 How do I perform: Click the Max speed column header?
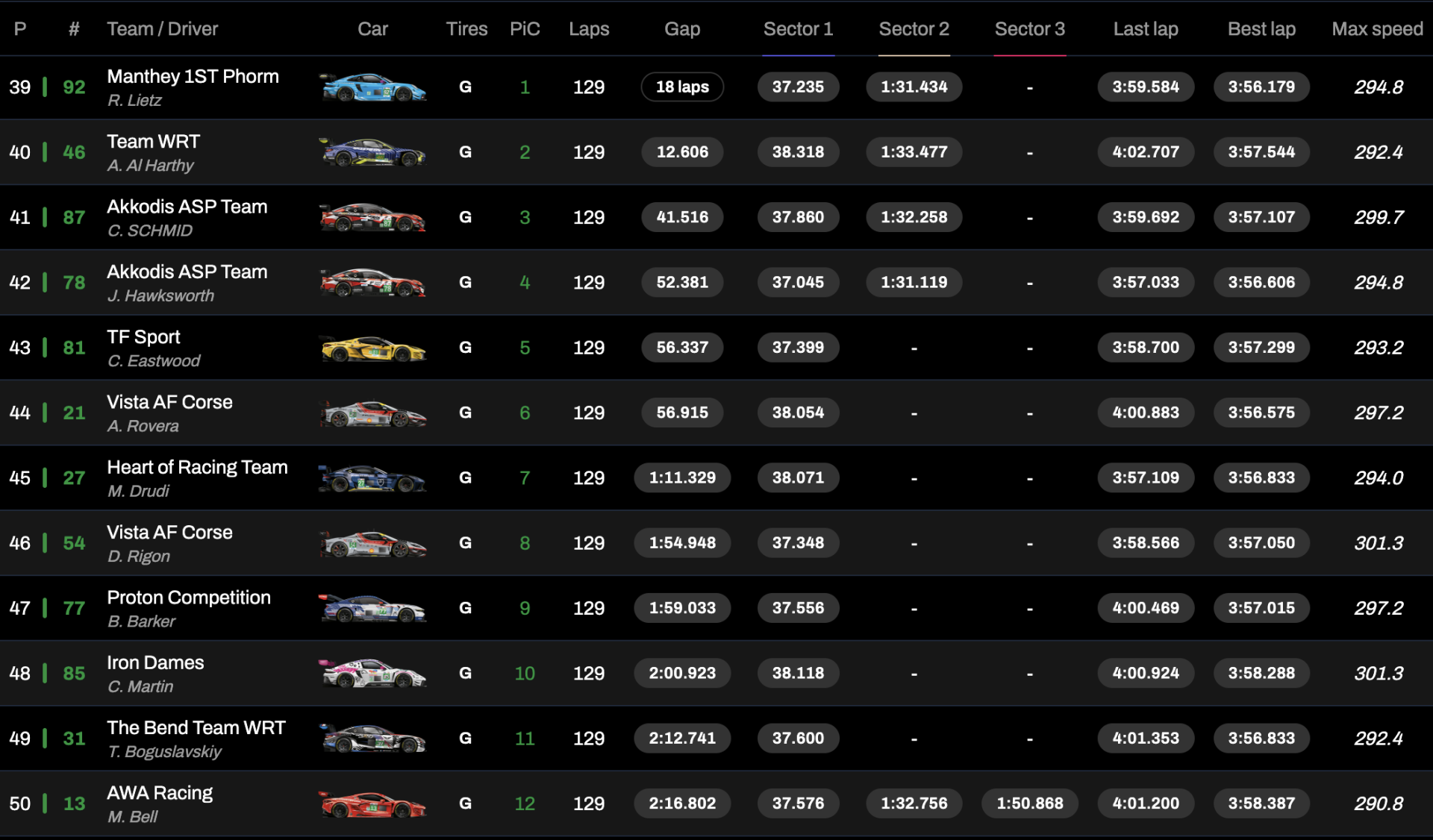point(1377,29)
